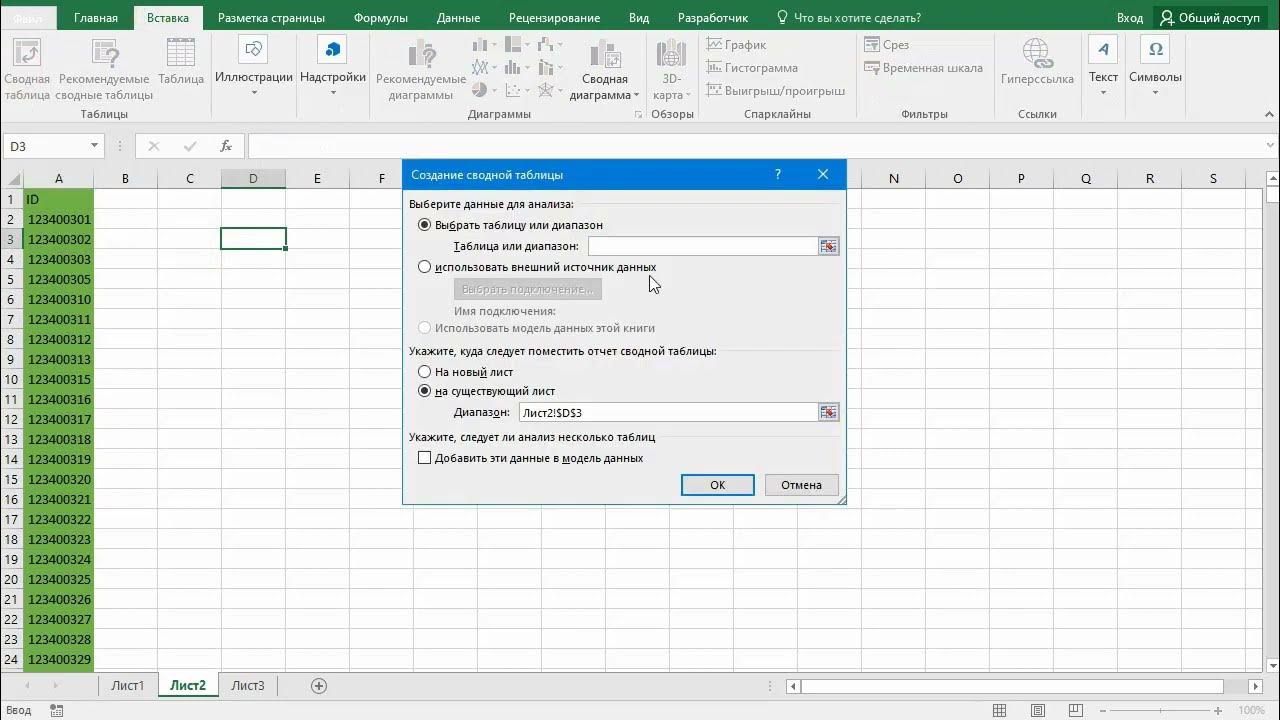Switch to the Разработчик tab
Screen dimensions: 1280x720
712,18
